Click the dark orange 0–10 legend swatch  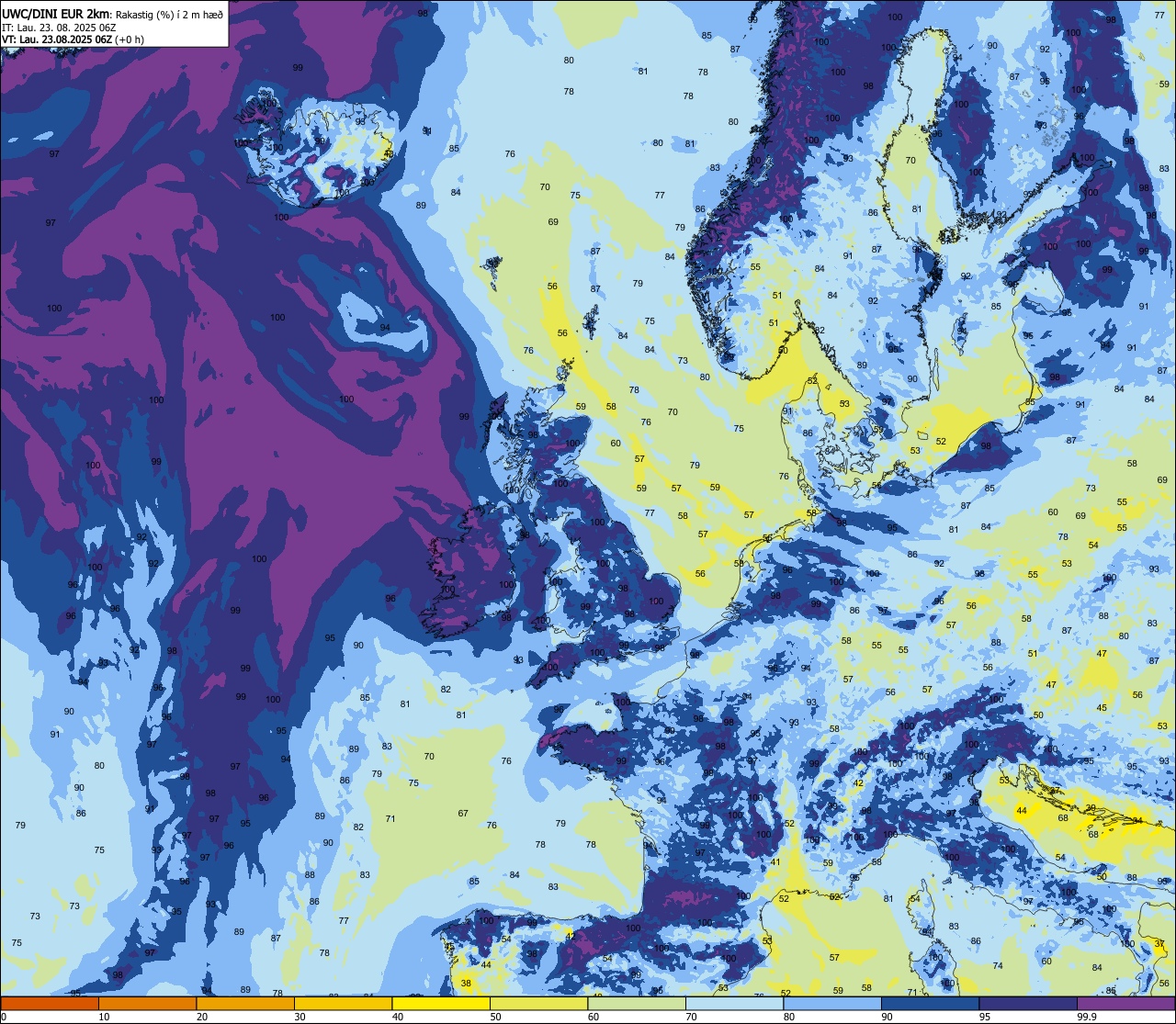point(50,1004)
